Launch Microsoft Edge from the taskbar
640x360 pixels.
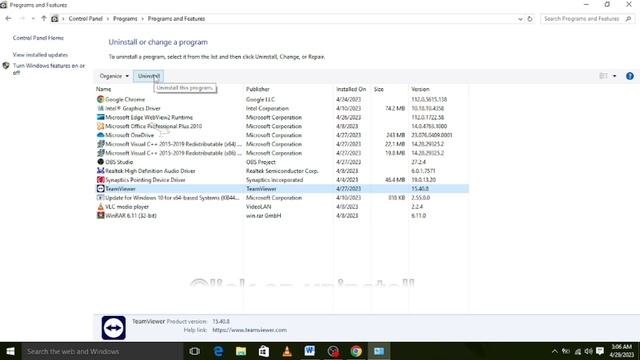pyautogui.click(x=218, y=351)
